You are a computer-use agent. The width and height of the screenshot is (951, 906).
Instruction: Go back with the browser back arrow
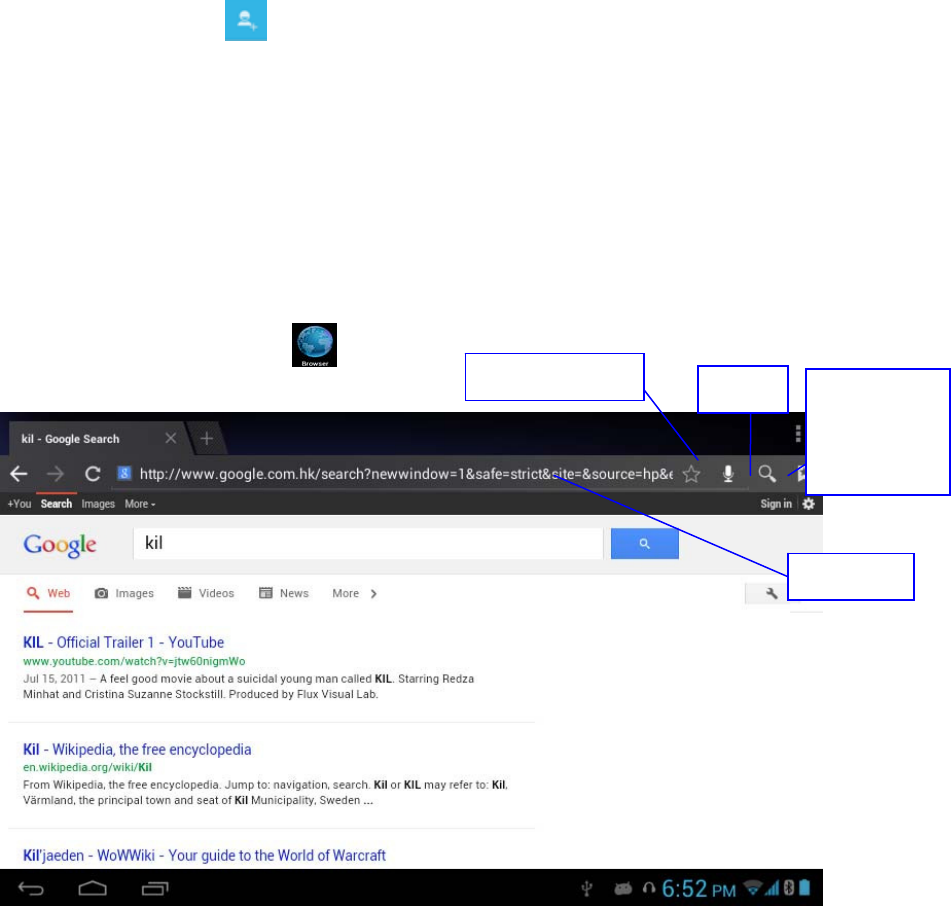point(19,474)
